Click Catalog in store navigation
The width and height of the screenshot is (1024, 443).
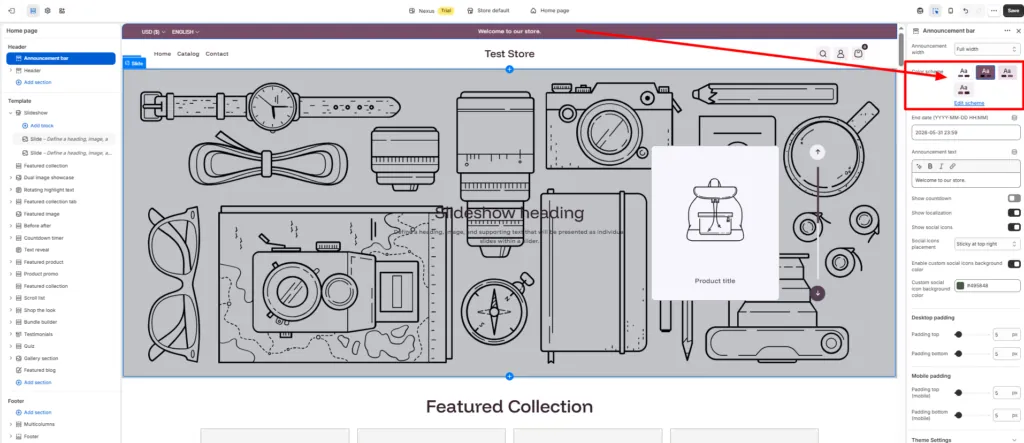188,54
